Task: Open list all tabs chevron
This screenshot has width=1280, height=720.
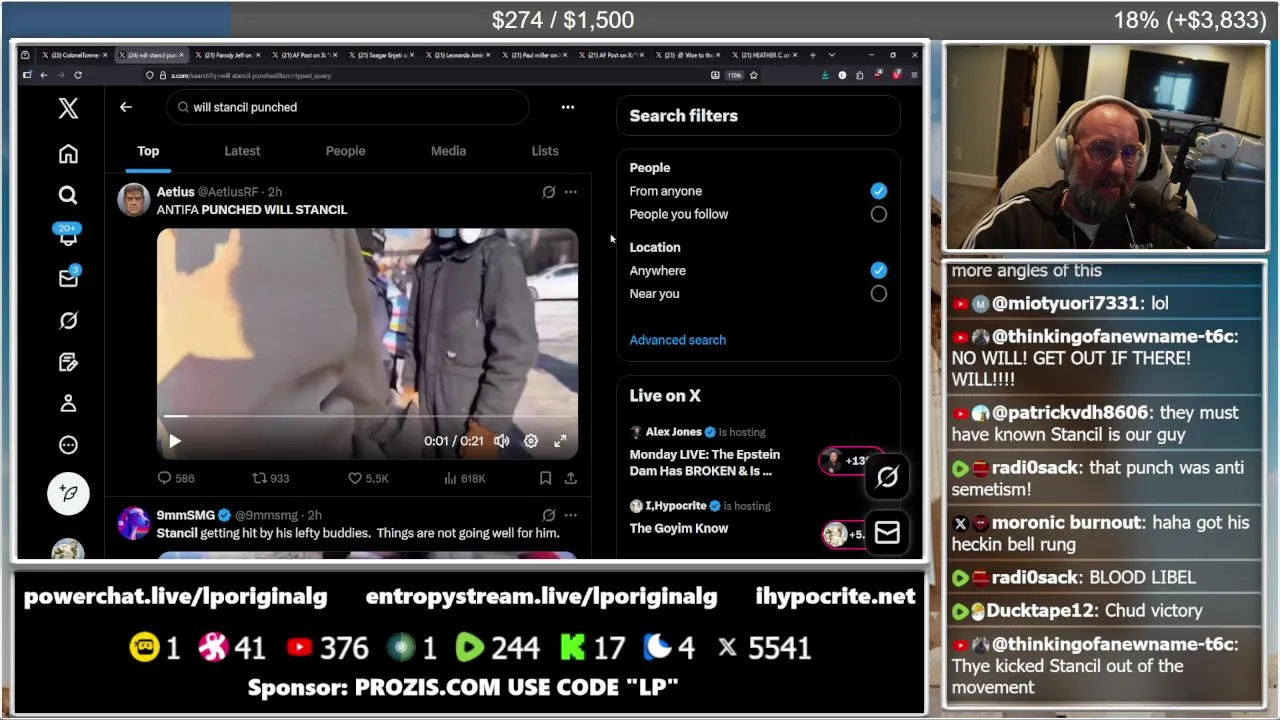Action: (831, 55)
